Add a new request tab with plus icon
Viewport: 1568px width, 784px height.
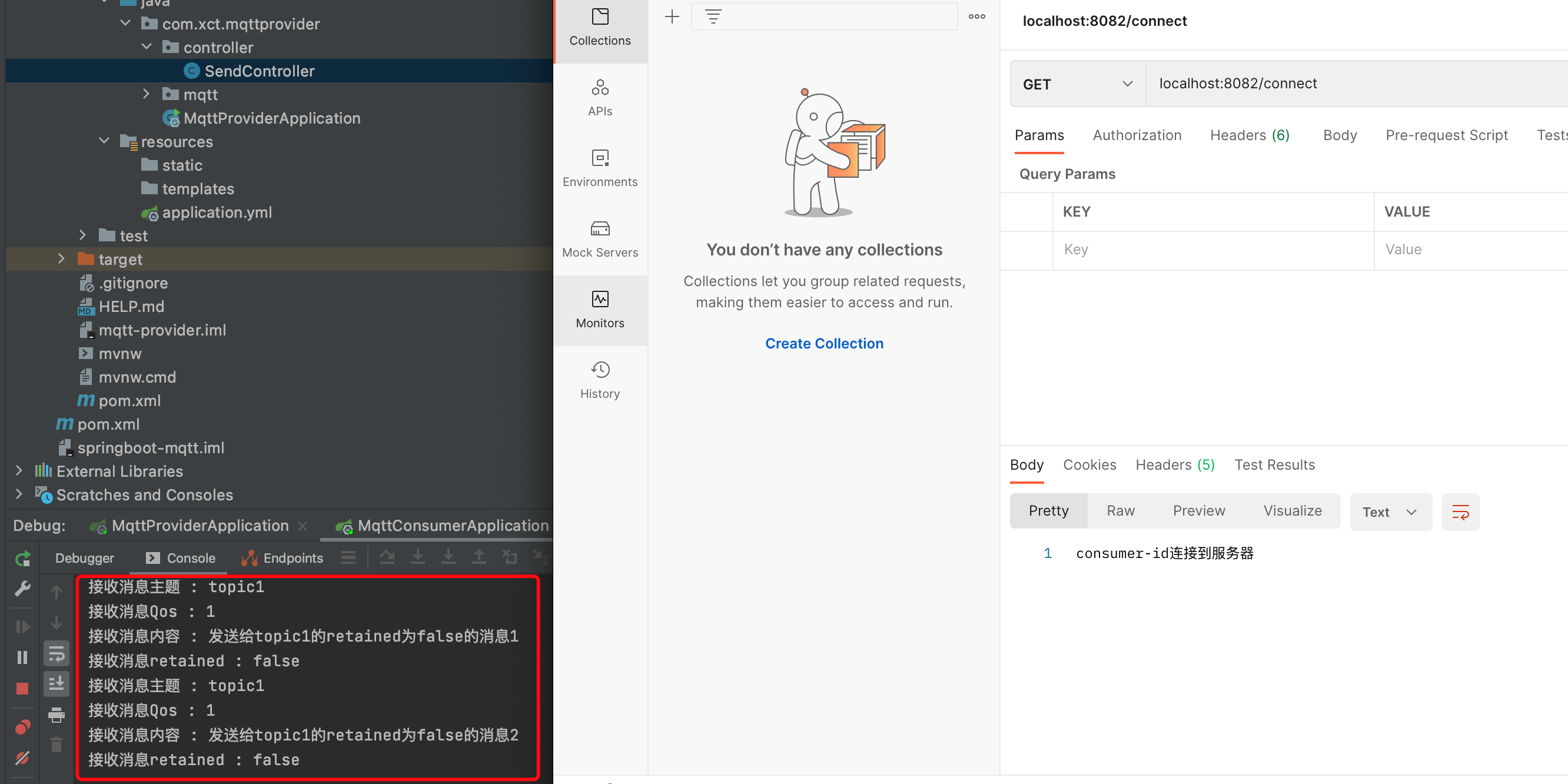tap(672, 16)
